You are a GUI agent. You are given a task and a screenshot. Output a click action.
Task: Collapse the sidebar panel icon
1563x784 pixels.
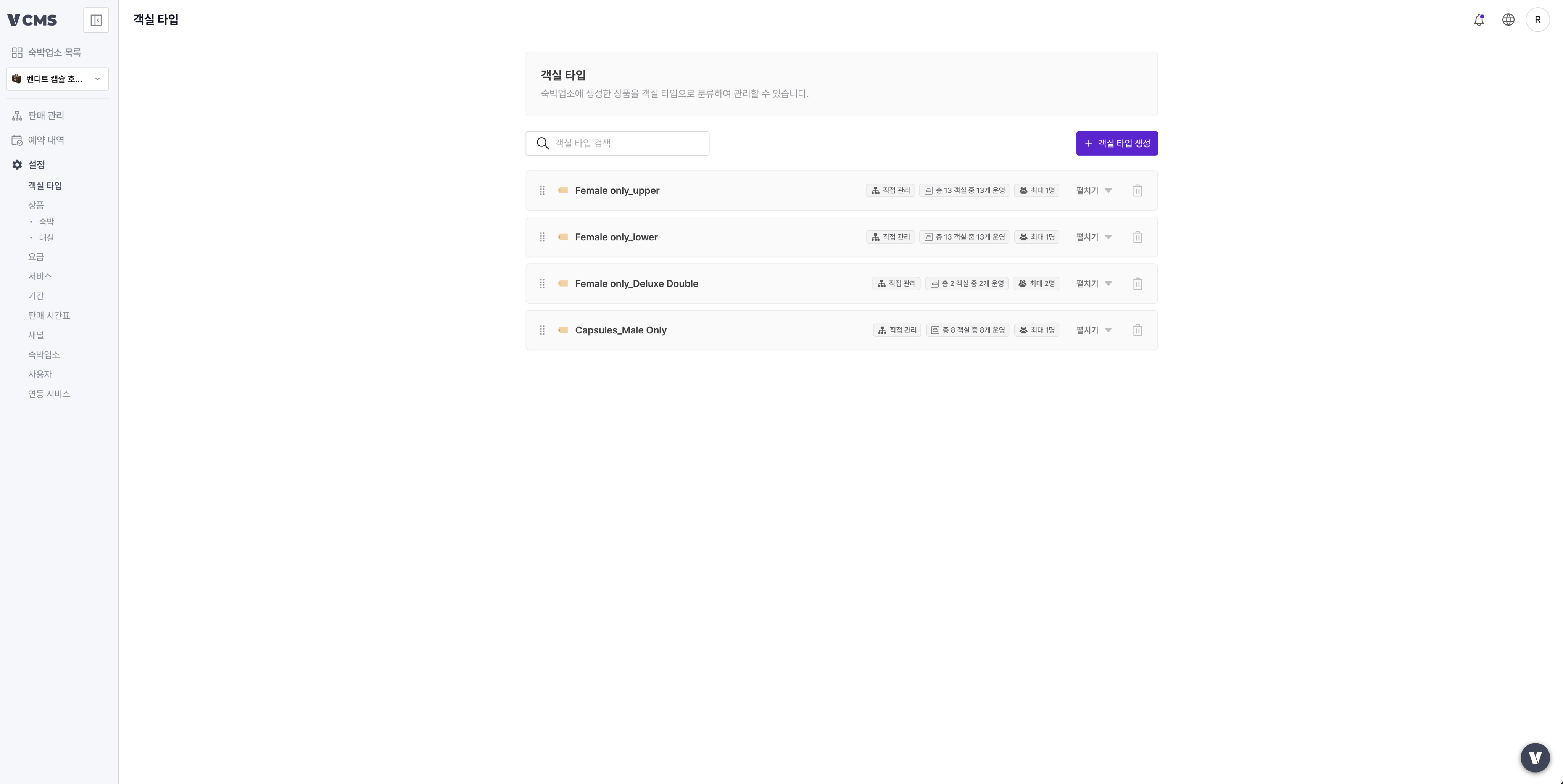tap(96, 20)
